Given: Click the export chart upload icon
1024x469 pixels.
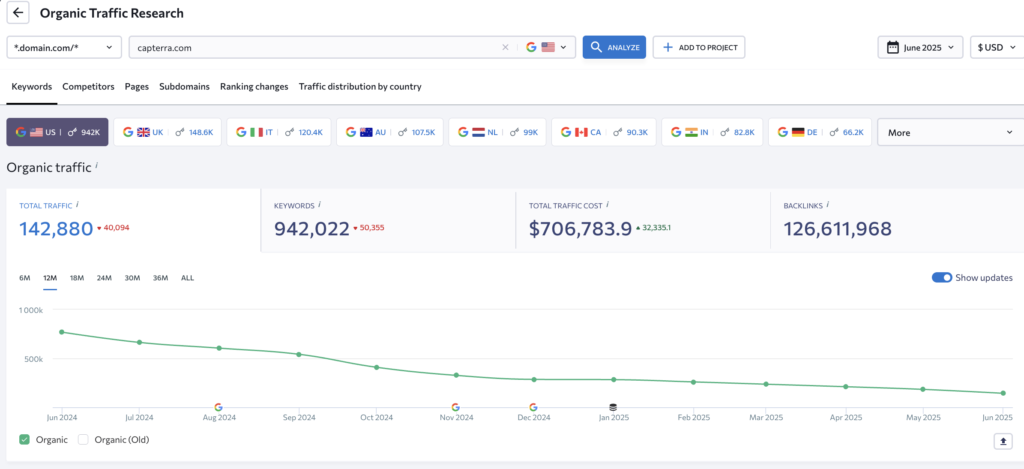Looking at the screenshot, I should [1002, 442].
